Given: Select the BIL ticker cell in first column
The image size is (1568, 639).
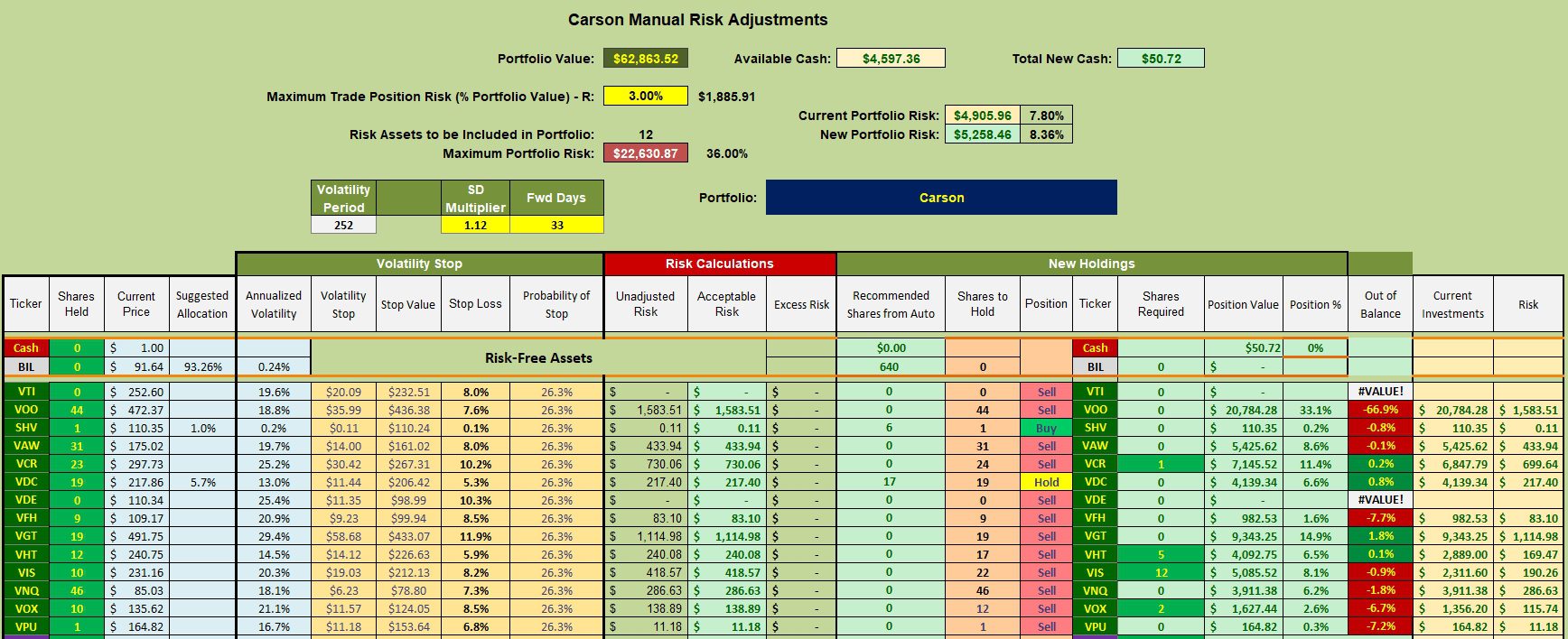Looking at the screenshot, I should [26, 366].
